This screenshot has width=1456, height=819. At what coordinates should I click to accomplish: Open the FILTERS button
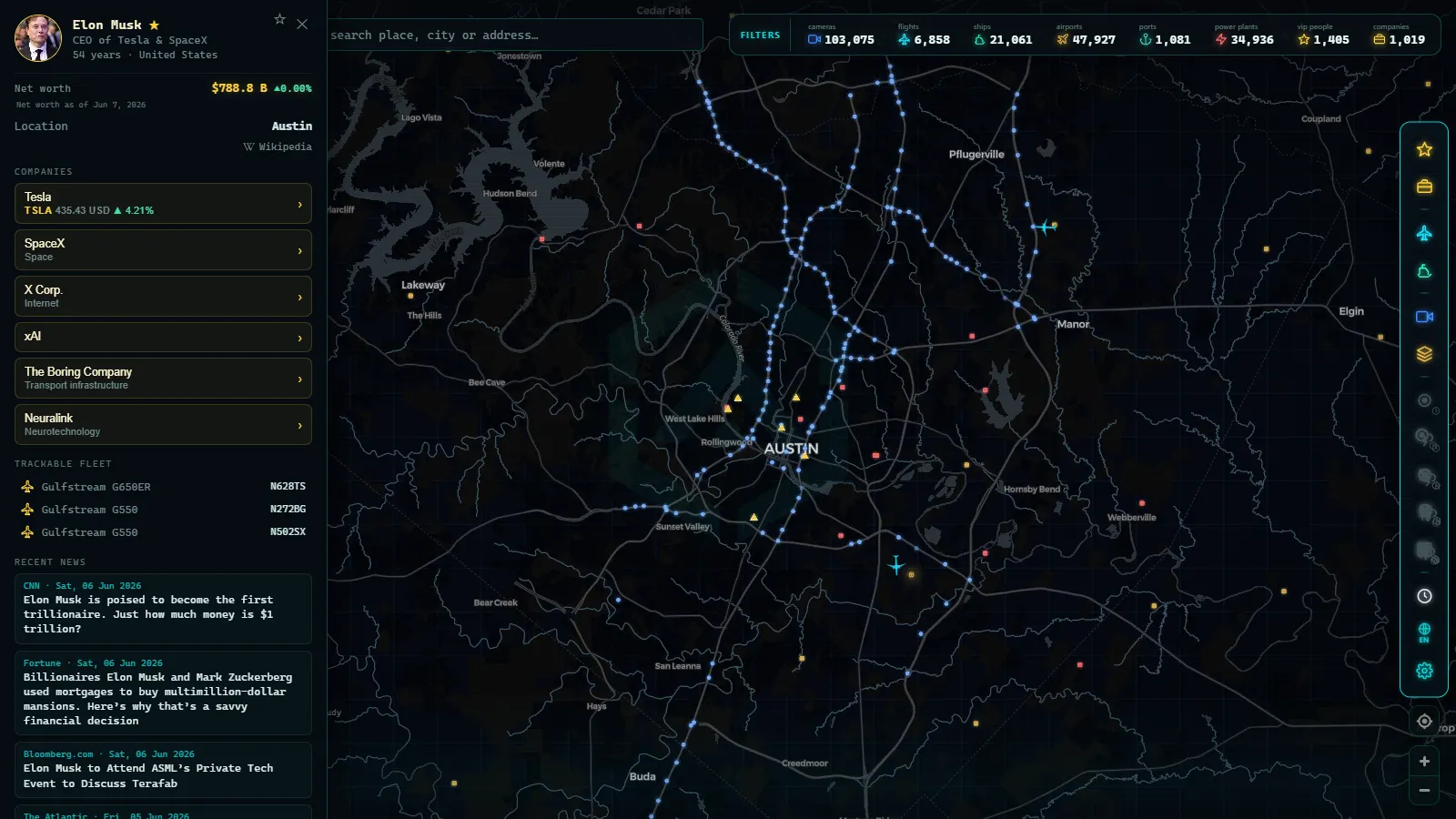pyautogui.click(x=760, y=35)
